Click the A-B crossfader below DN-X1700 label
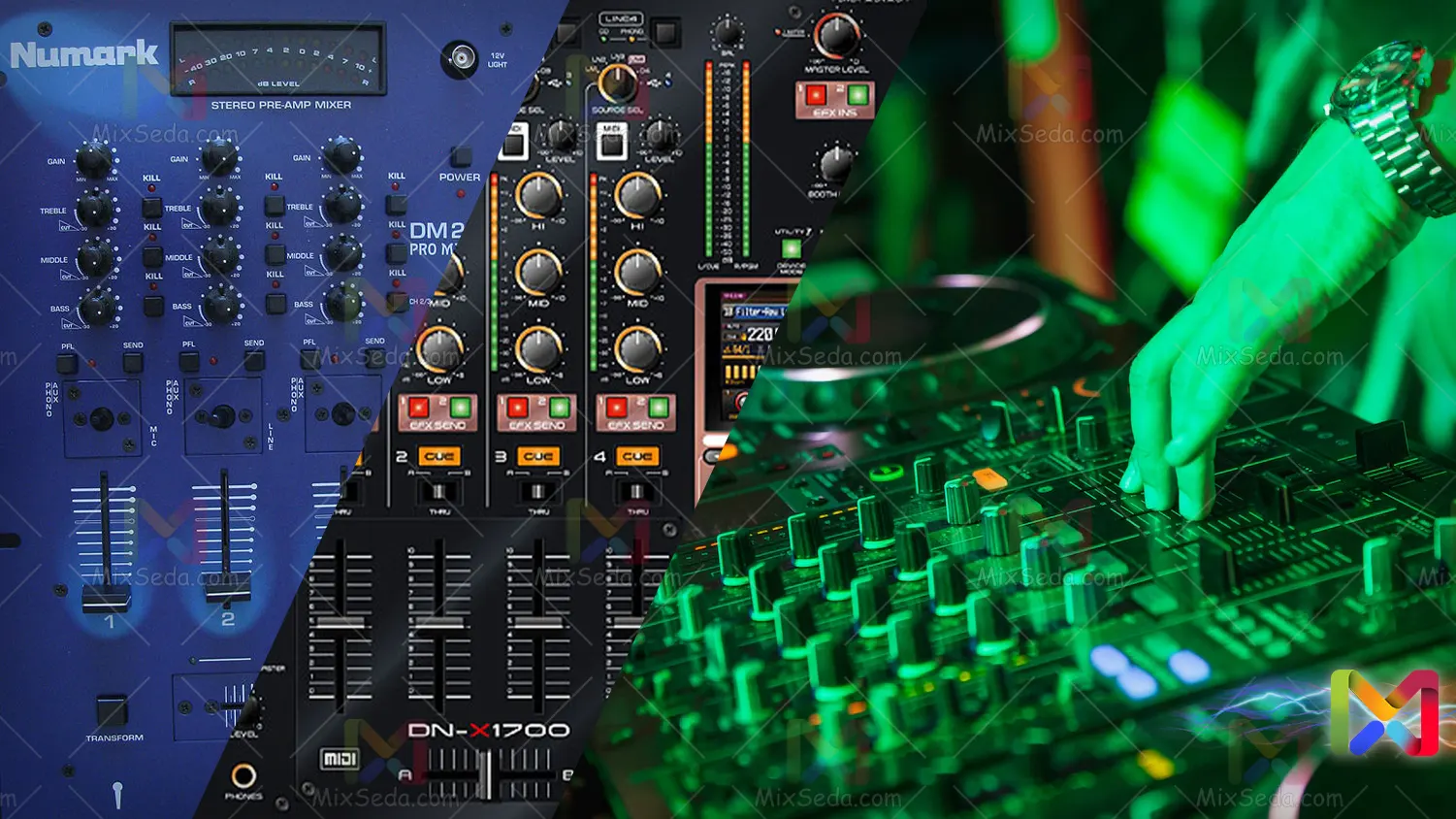 click(484, 774)
